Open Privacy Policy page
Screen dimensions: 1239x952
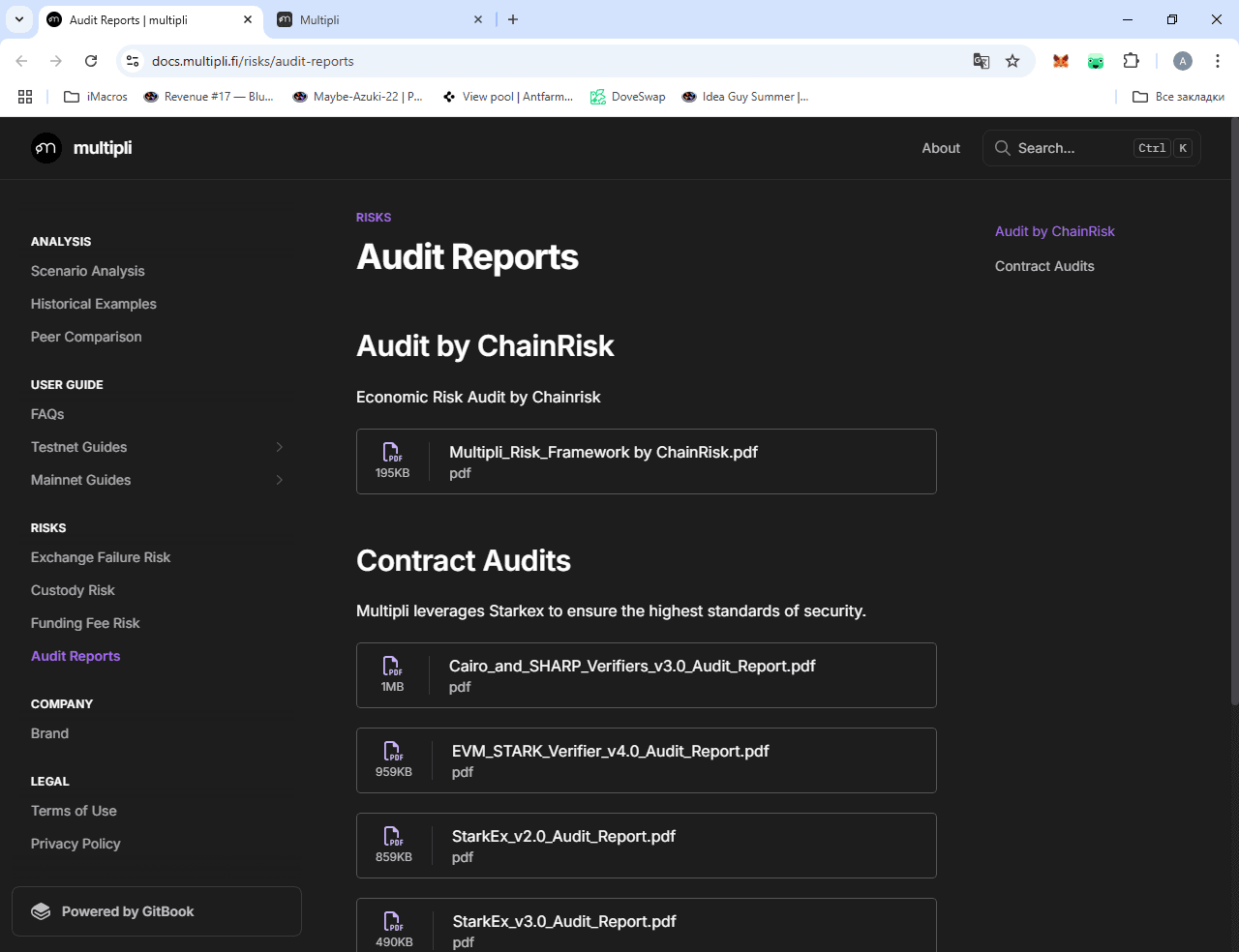coord(76,844)
